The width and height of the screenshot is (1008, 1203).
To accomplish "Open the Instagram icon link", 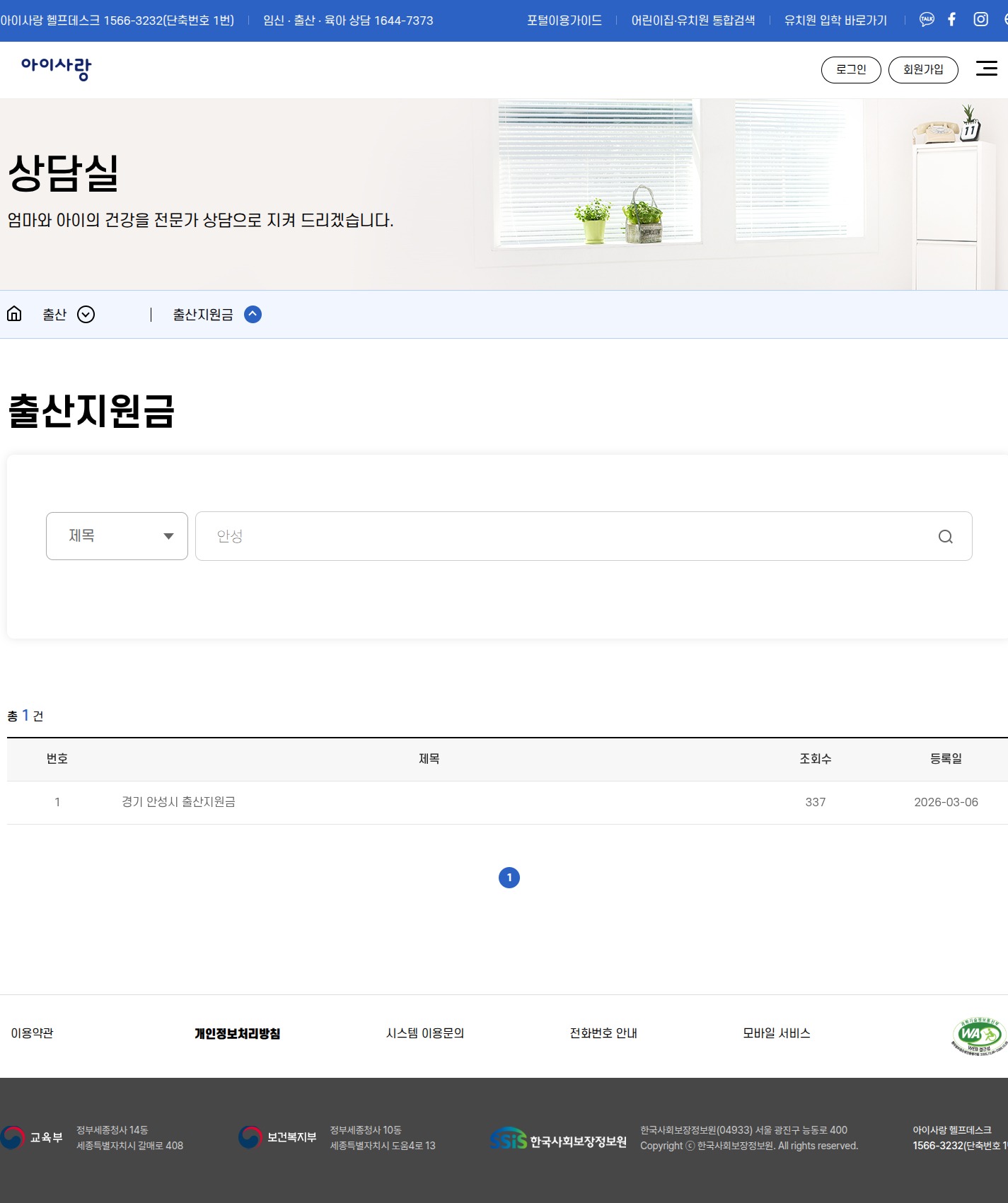I will coord(980,20).
